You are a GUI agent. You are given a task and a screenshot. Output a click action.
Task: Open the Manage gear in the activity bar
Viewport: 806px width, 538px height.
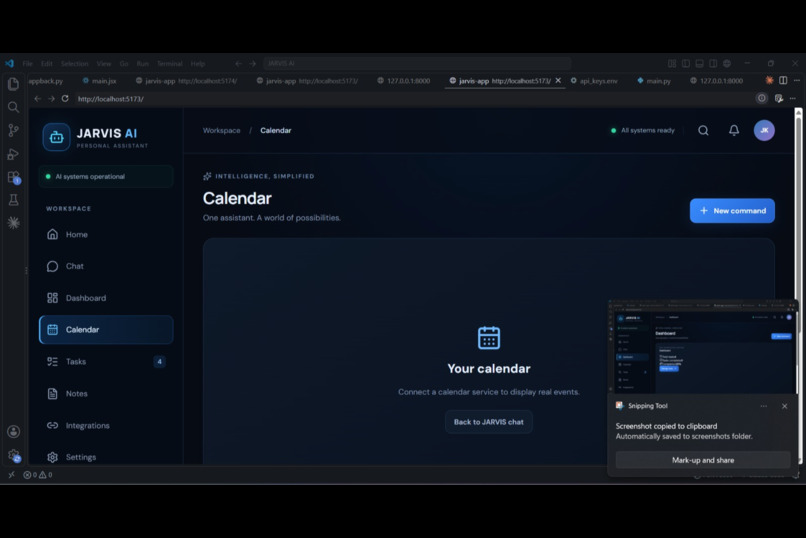13,455
